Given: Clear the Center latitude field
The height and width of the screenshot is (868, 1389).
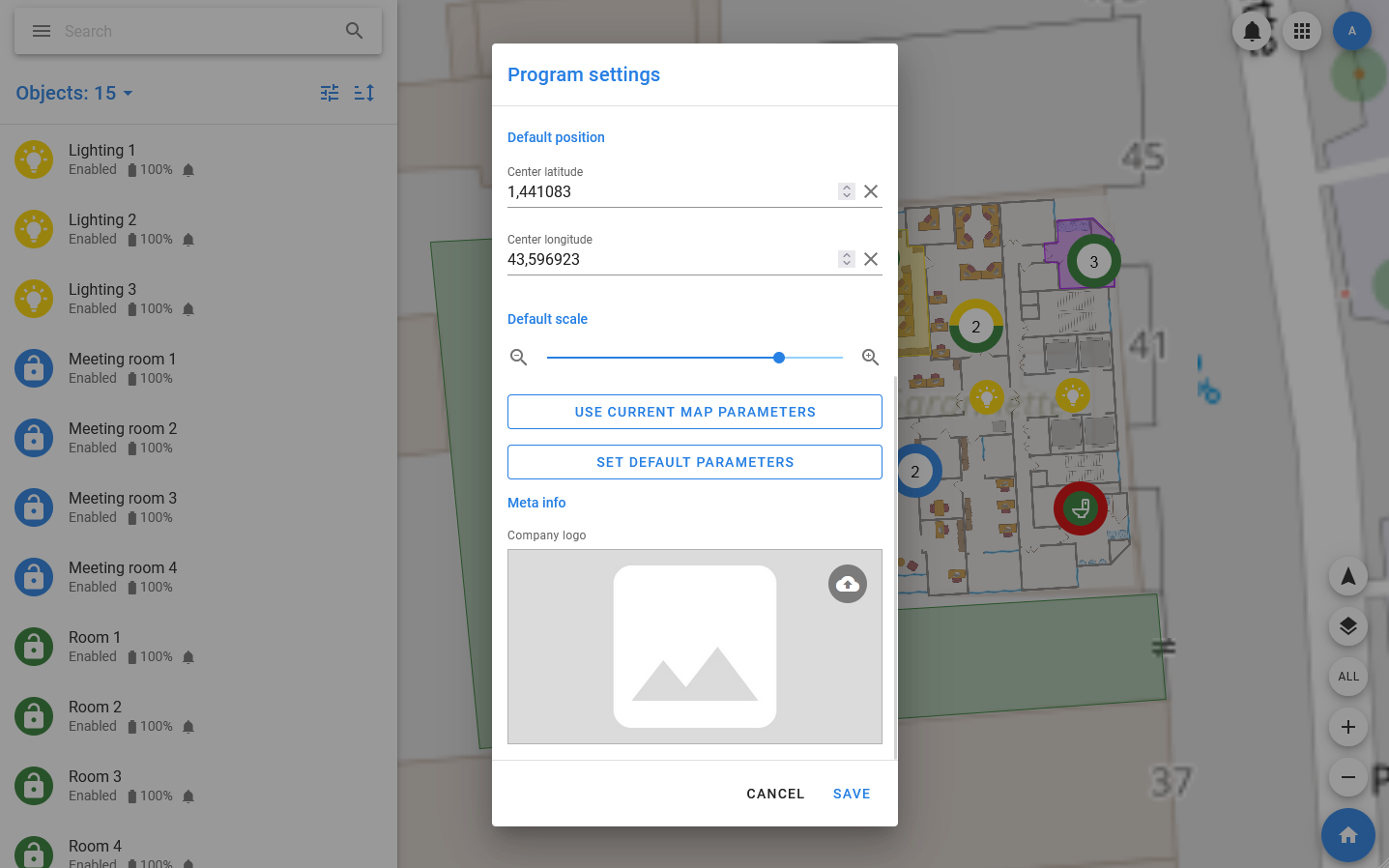Looking at the screenshot, I should click(x=871, y=191).
